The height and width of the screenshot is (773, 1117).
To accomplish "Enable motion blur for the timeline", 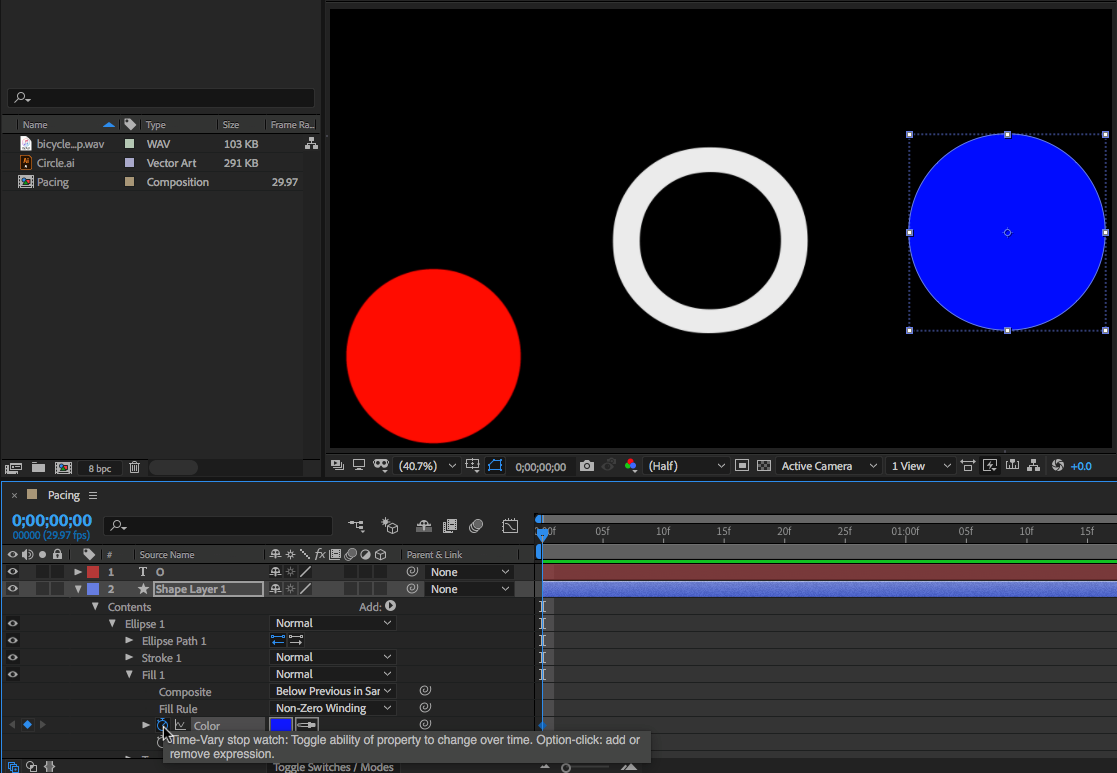I will 476,526.
